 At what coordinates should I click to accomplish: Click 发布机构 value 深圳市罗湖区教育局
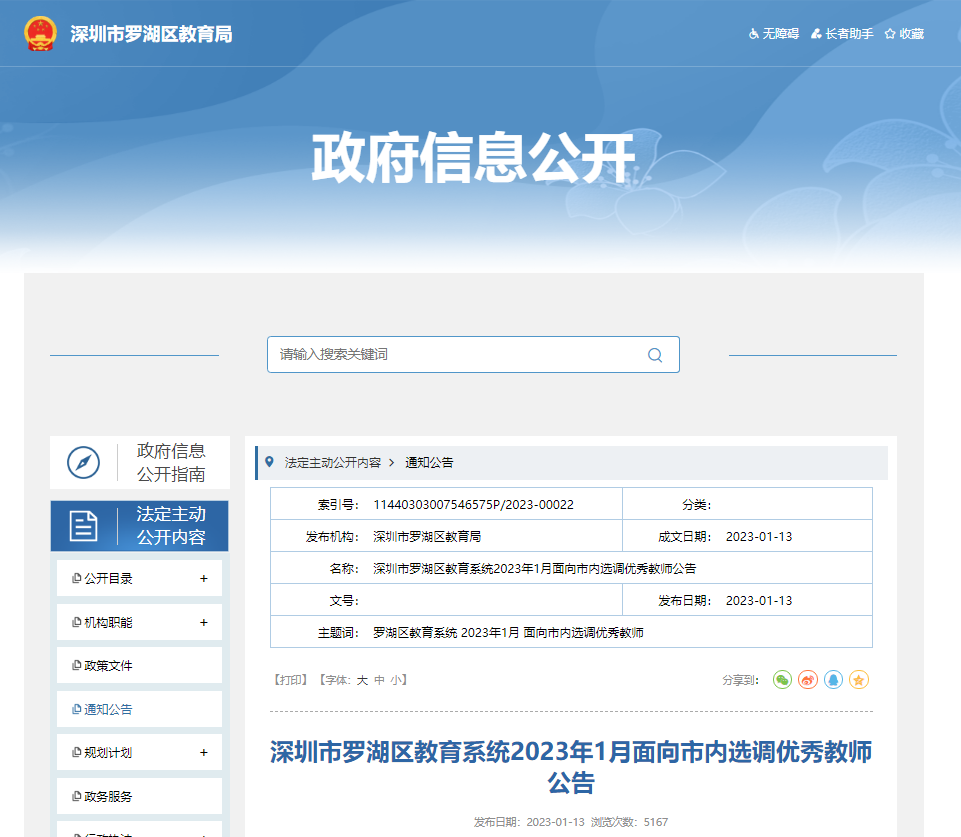(x=427, y=537)
